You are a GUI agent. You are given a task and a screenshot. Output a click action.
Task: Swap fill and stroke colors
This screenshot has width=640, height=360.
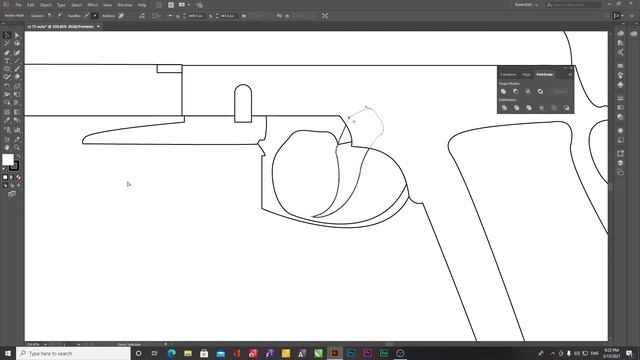pos(18,156)
